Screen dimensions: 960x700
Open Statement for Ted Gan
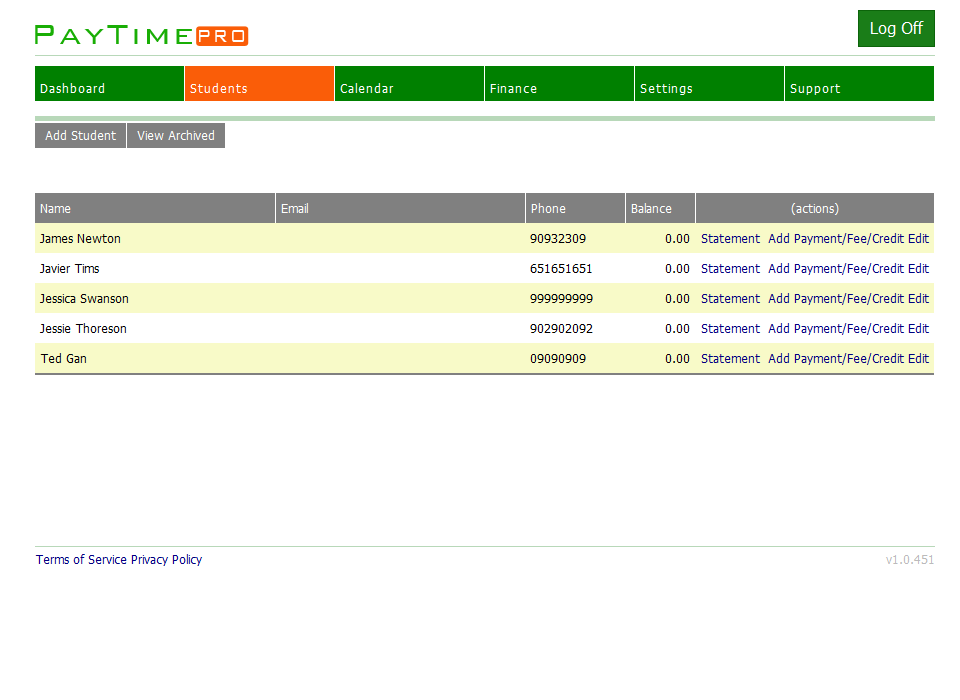pyautogui.click(x=730, y=359)
